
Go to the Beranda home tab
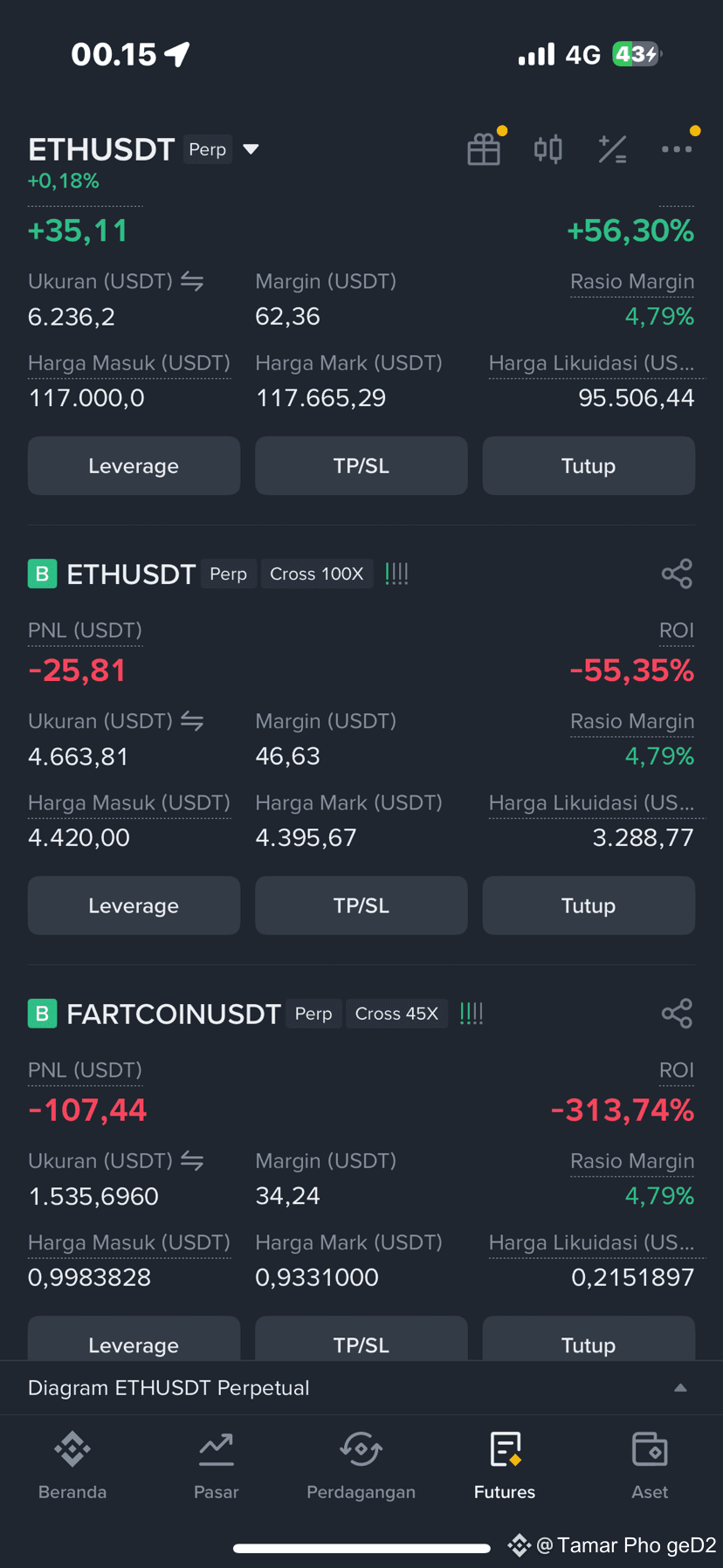(x=72, y=1467)
